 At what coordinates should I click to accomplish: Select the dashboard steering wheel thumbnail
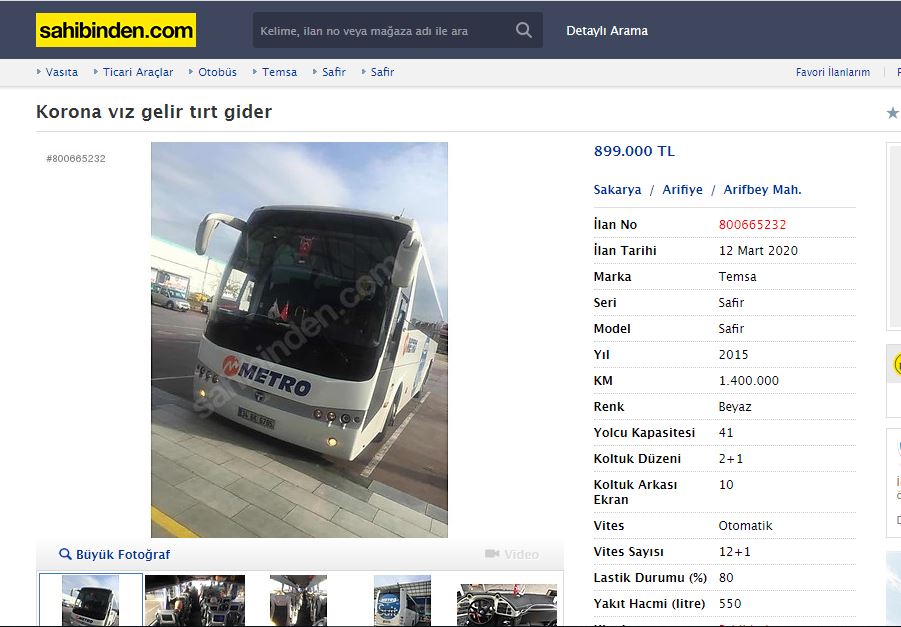[x=507, y=605]
